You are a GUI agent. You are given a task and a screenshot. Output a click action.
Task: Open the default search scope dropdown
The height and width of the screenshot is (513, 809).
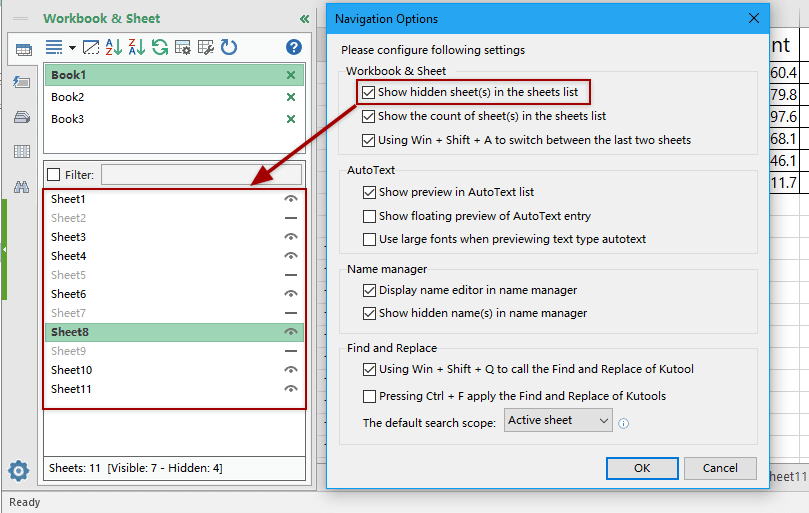558,421
